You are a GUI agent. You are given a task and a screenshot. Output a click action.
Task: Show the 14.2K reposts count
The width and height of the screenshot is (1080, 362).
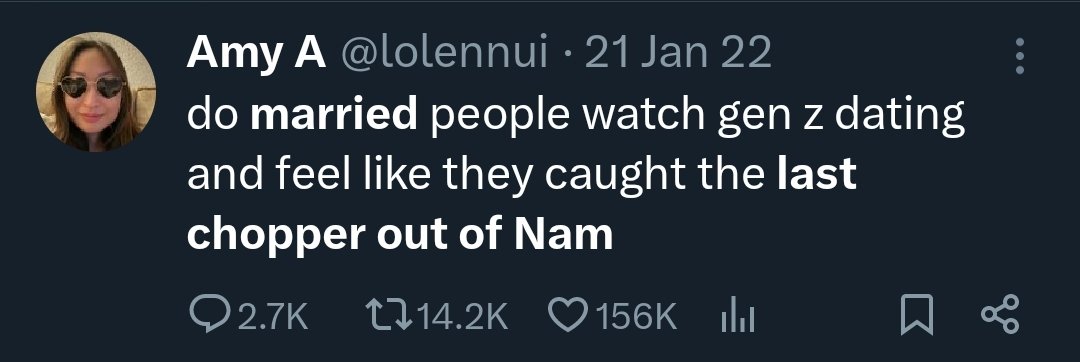[x=463, y=317]
